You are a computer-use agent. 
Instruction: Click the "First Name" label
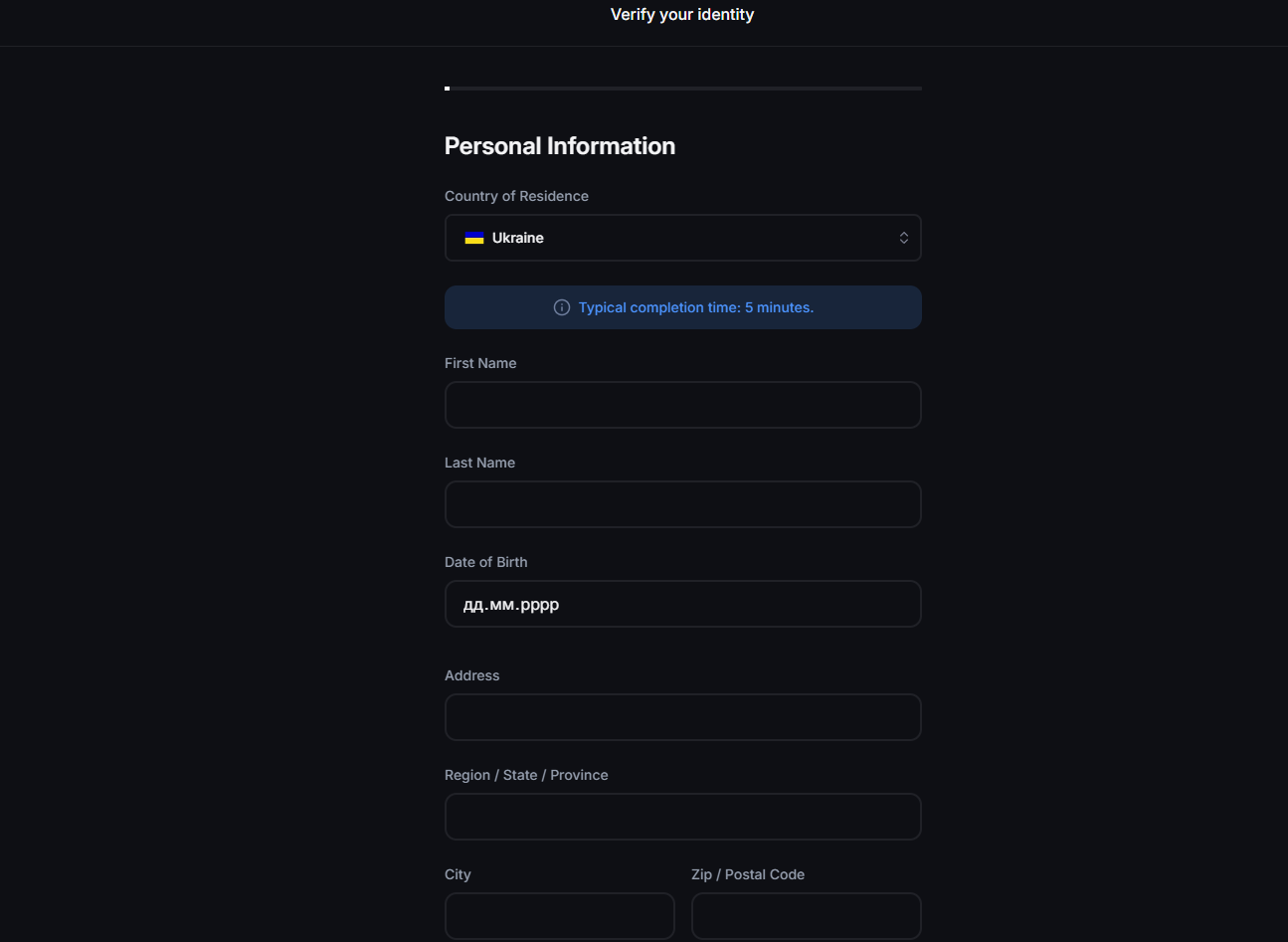tap(480, 363)
